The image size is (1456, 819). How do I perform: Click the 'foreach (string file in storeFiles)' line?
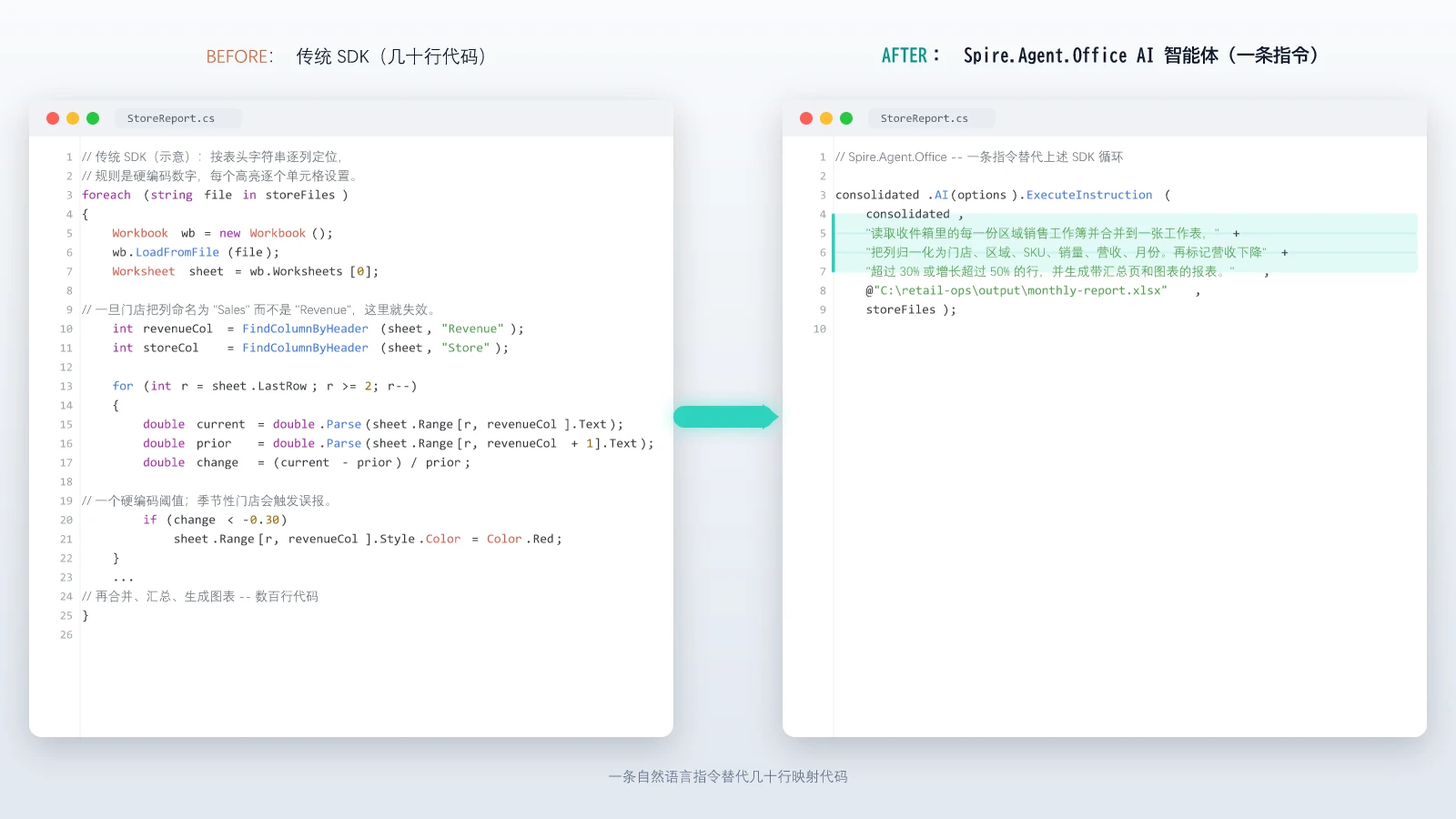215,195
